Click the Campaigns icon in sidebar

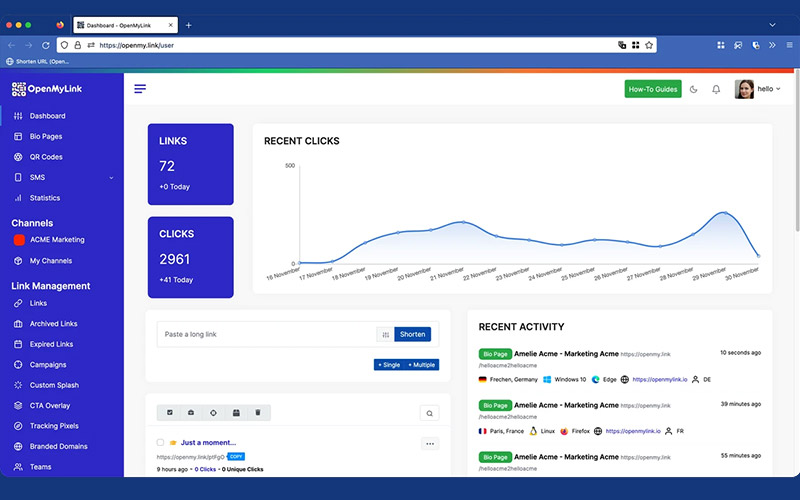[x=18, y=364]
